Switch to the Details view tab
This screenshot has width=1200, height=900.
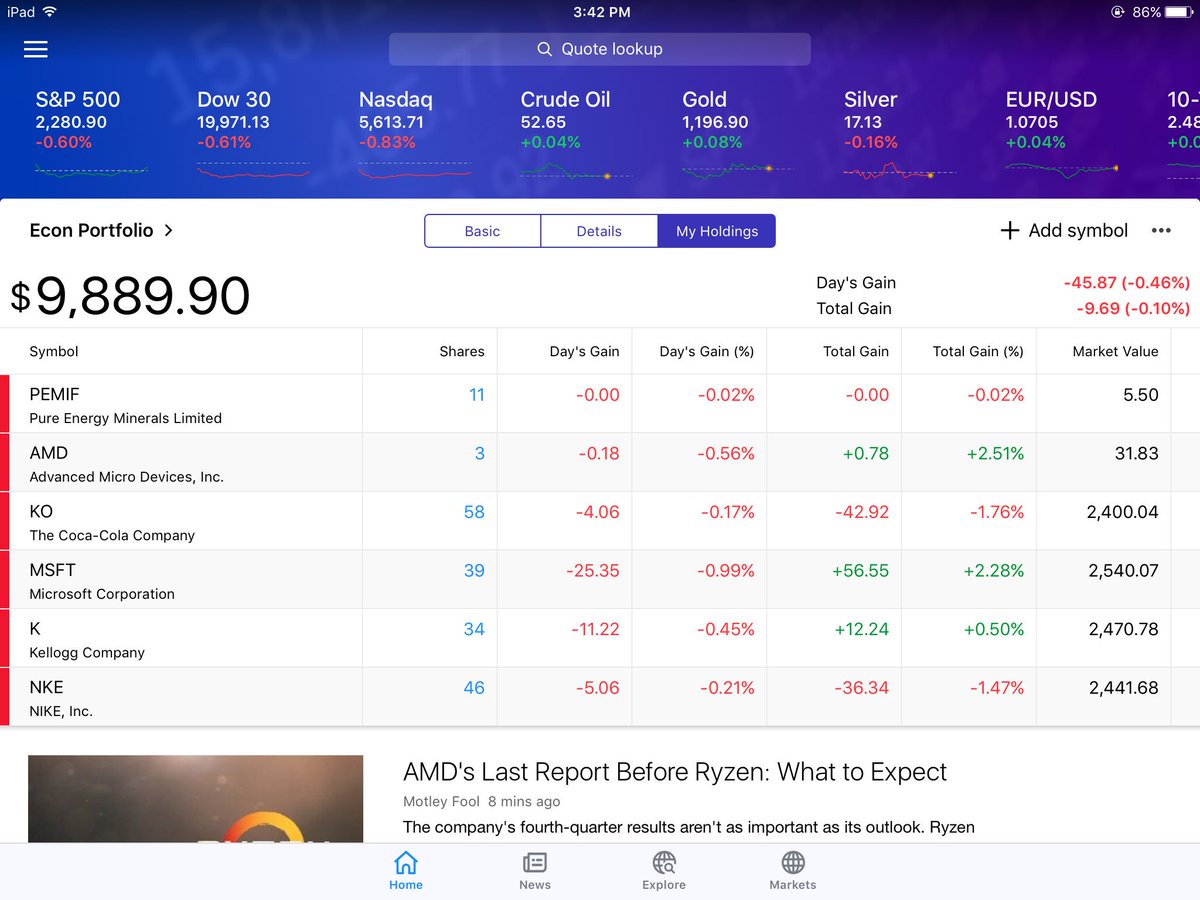tap(599, 231)
